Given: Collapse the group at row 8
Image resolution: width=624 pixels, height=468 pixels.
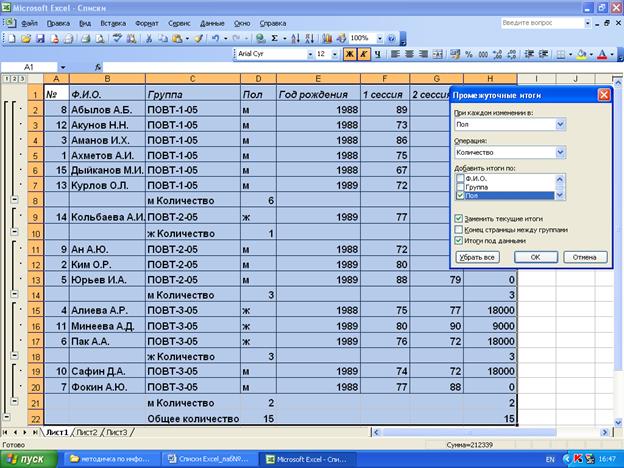Looking at the screenshot, I should [12, 201].
